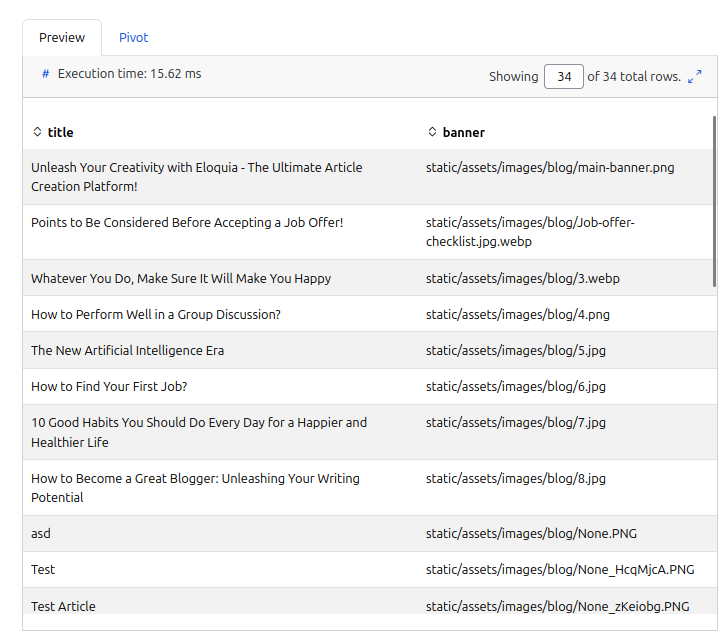Click the vertical scrollbar of results table
This screenshot has width=727, height=635.
coord(714,202)
